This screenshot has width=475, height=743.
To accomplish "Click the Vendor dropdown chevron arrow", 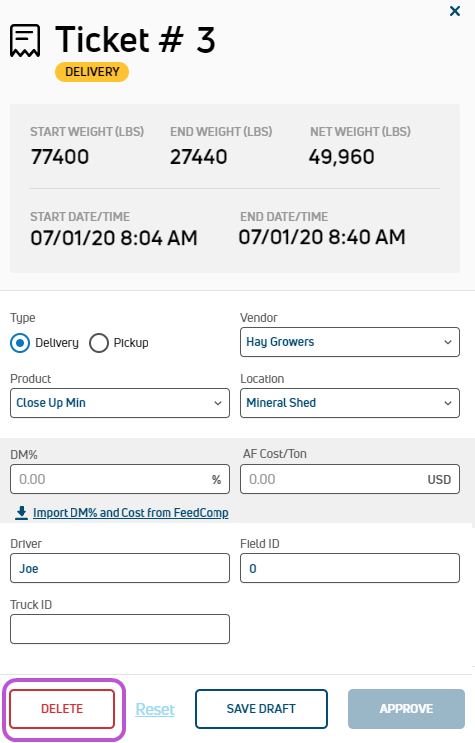I will coord(448,342).
